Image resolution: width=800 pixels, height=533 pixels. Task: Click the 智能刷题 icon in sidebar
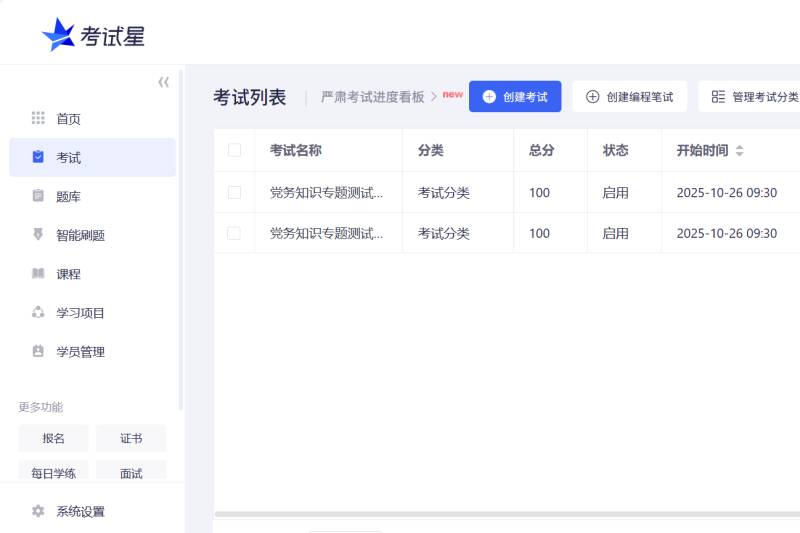tap(38, 235)
